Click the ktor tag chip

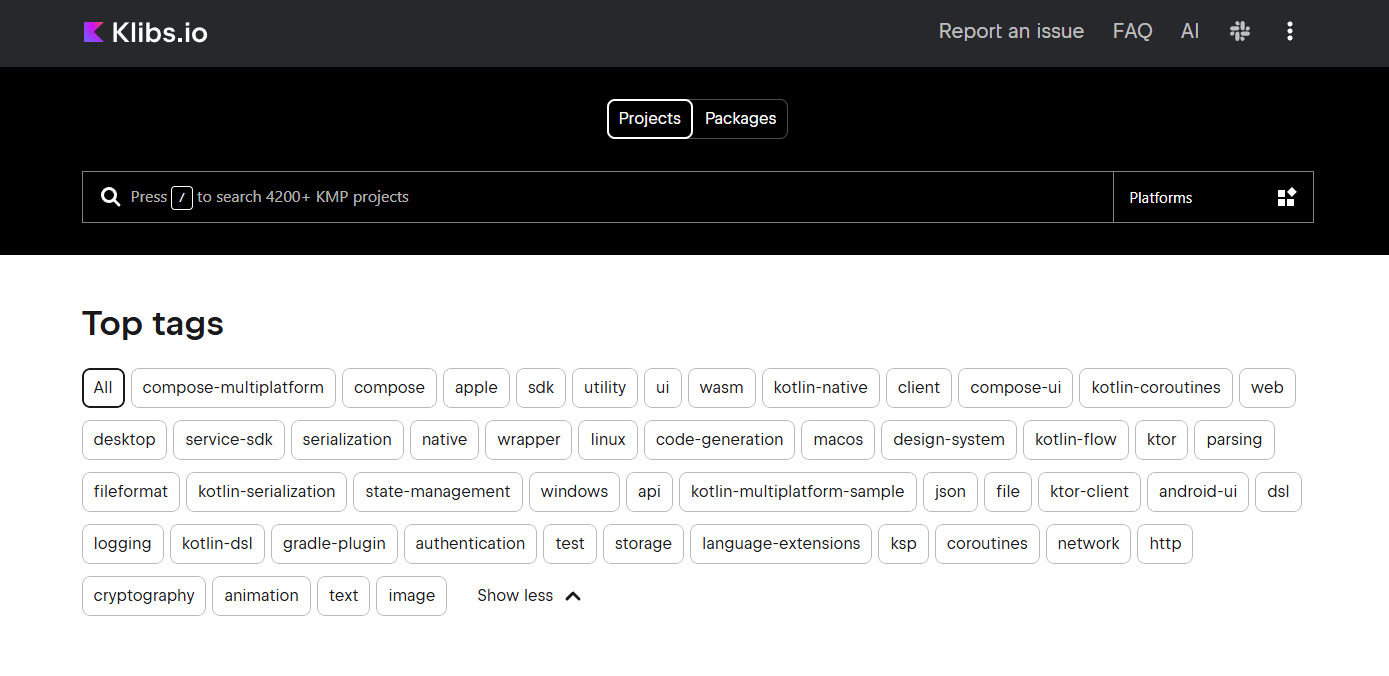1162,440
